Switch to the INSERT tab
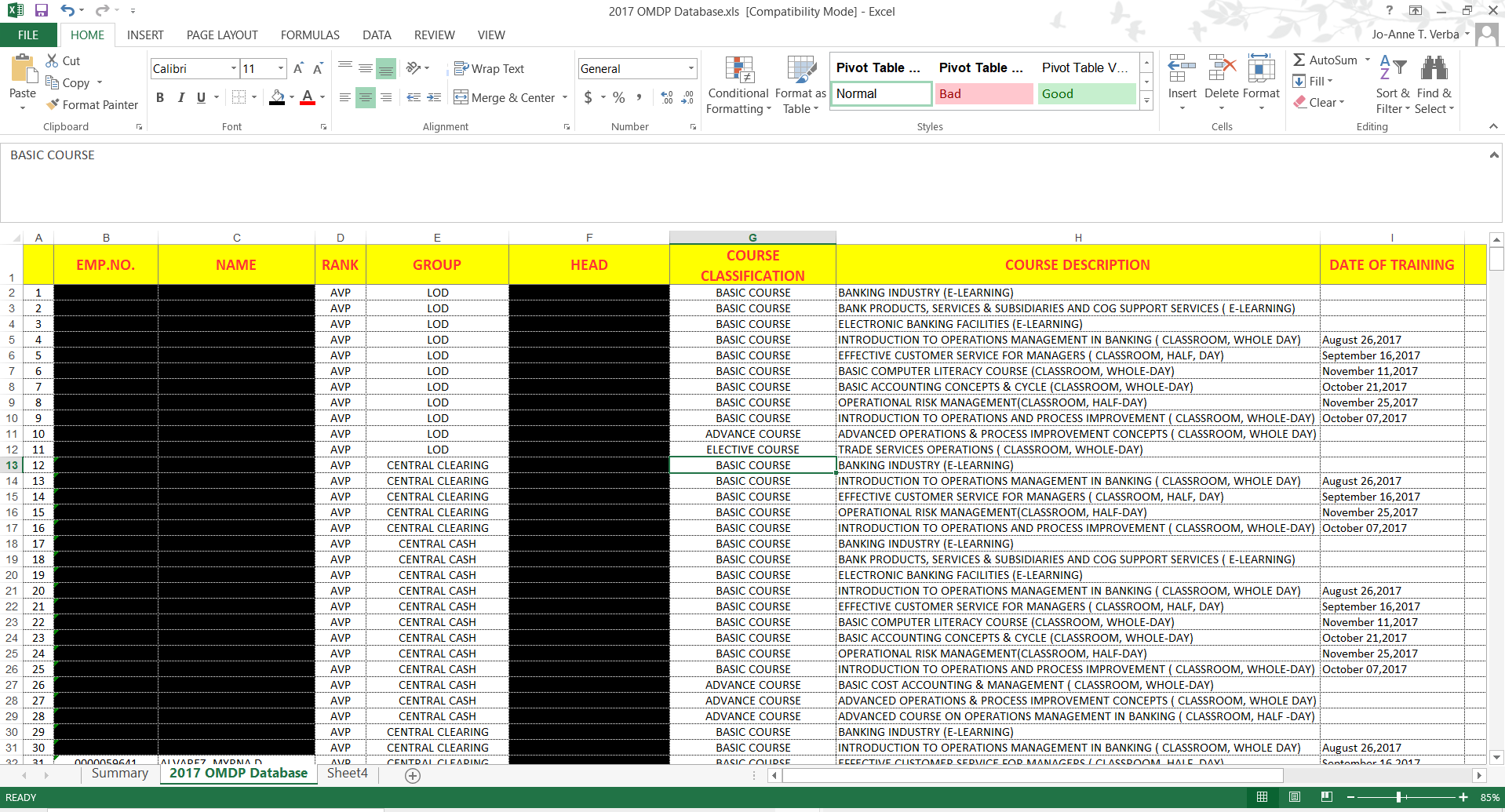 (145, 35)
